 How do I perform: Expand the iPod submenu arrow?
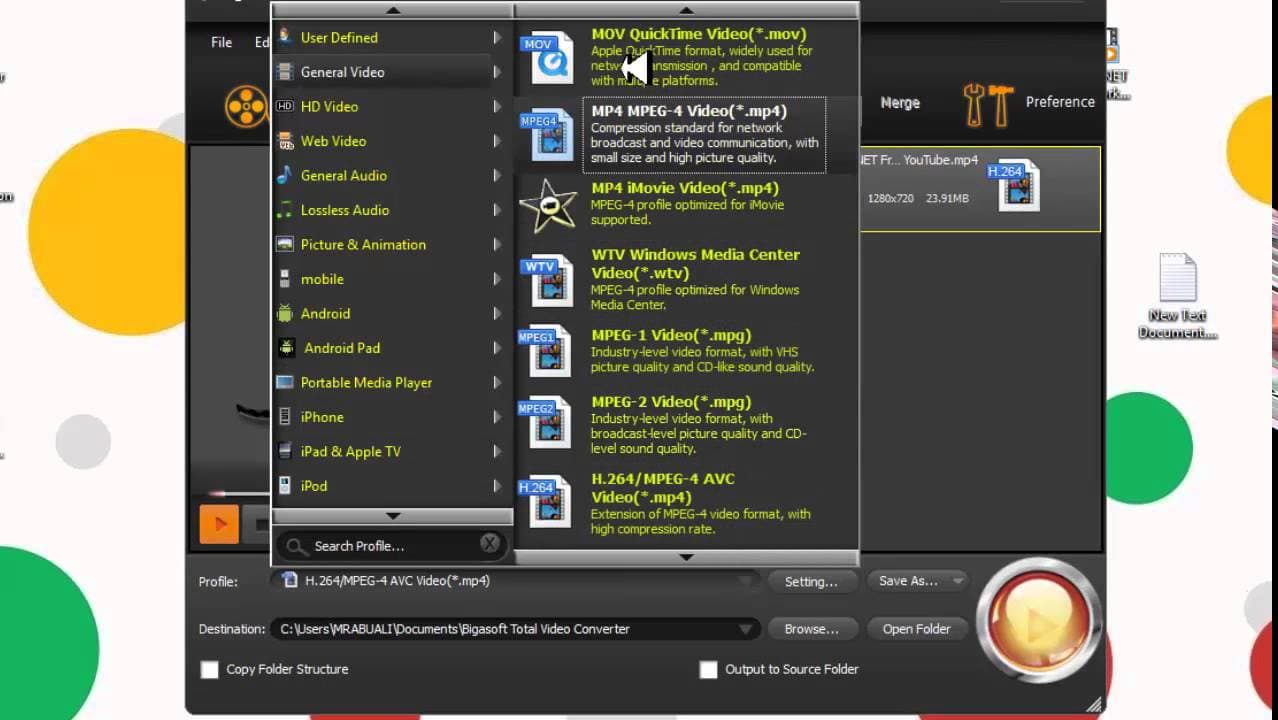point(497,486)
